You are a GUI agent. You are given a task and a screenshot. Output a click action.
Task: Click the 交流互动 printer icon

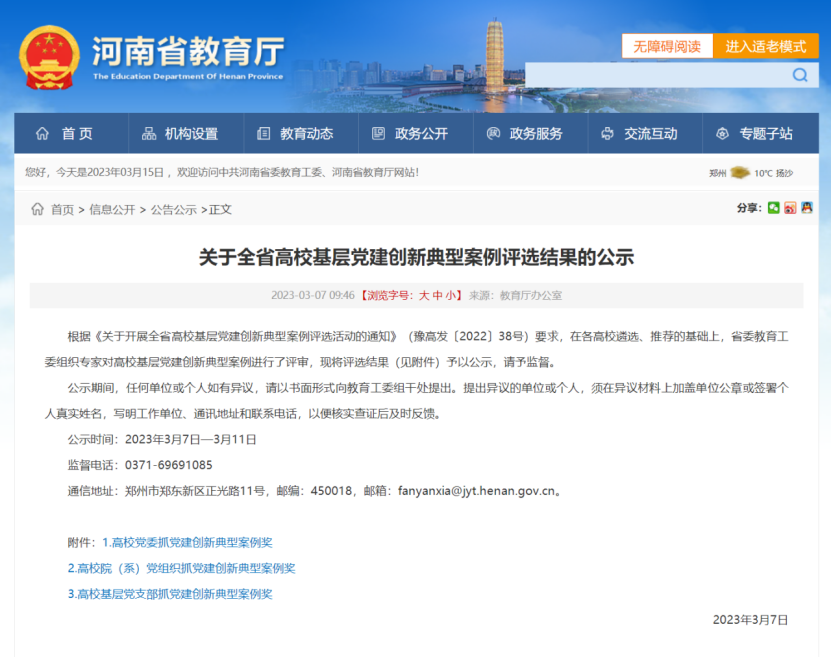(607, 134)
